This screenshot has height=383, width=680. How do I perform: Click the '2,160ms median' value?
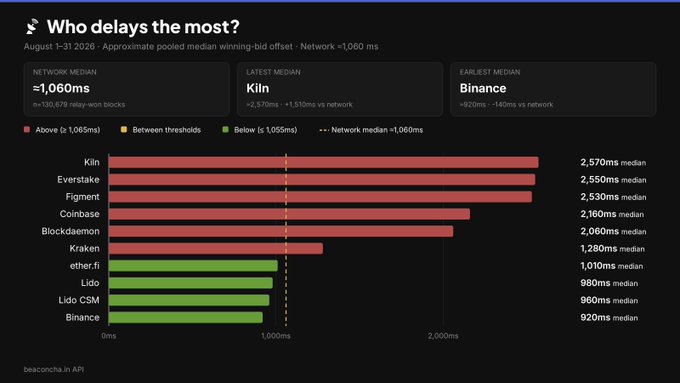coord(612,214)
